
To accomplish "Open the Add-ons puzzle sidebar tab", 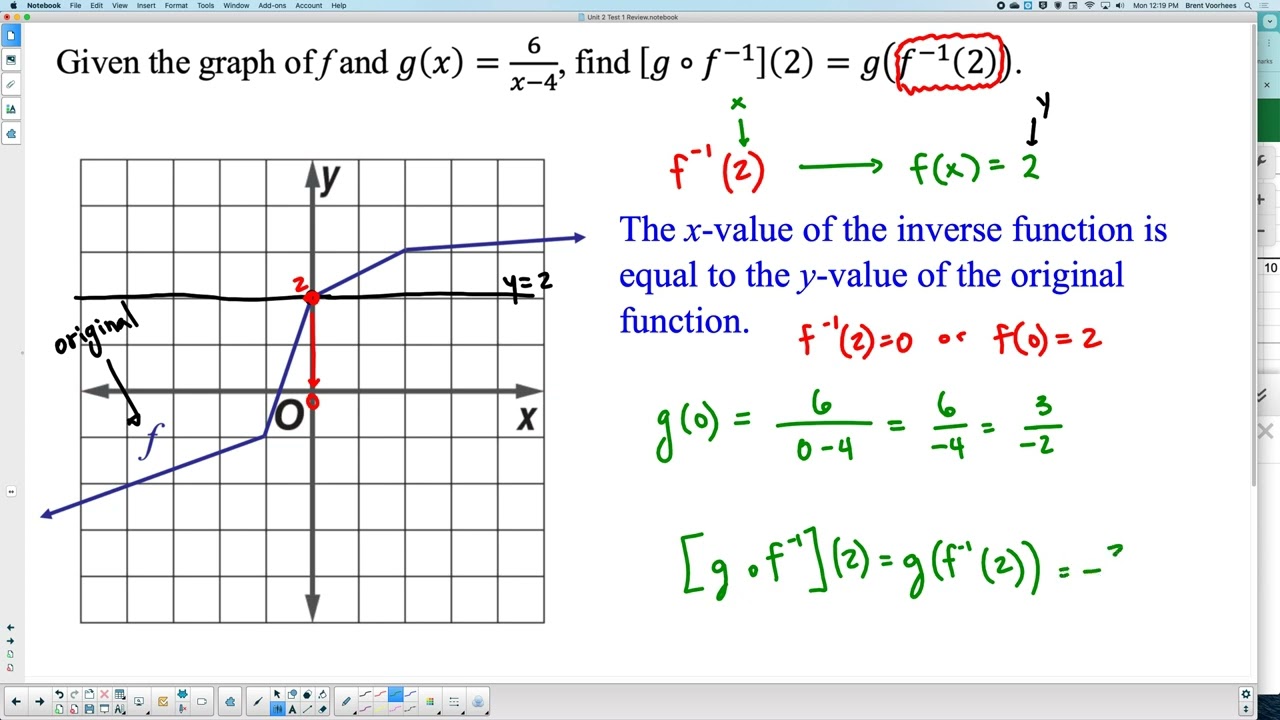I will click(x=11, y=133).
